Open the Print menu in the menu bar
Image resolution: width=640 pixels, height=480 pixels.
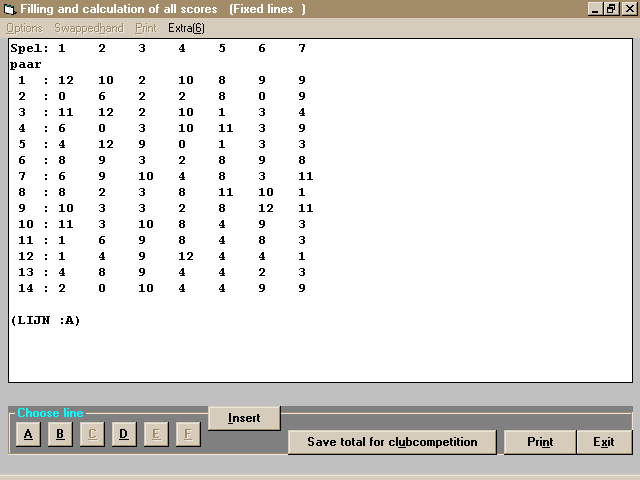(146, 28)
